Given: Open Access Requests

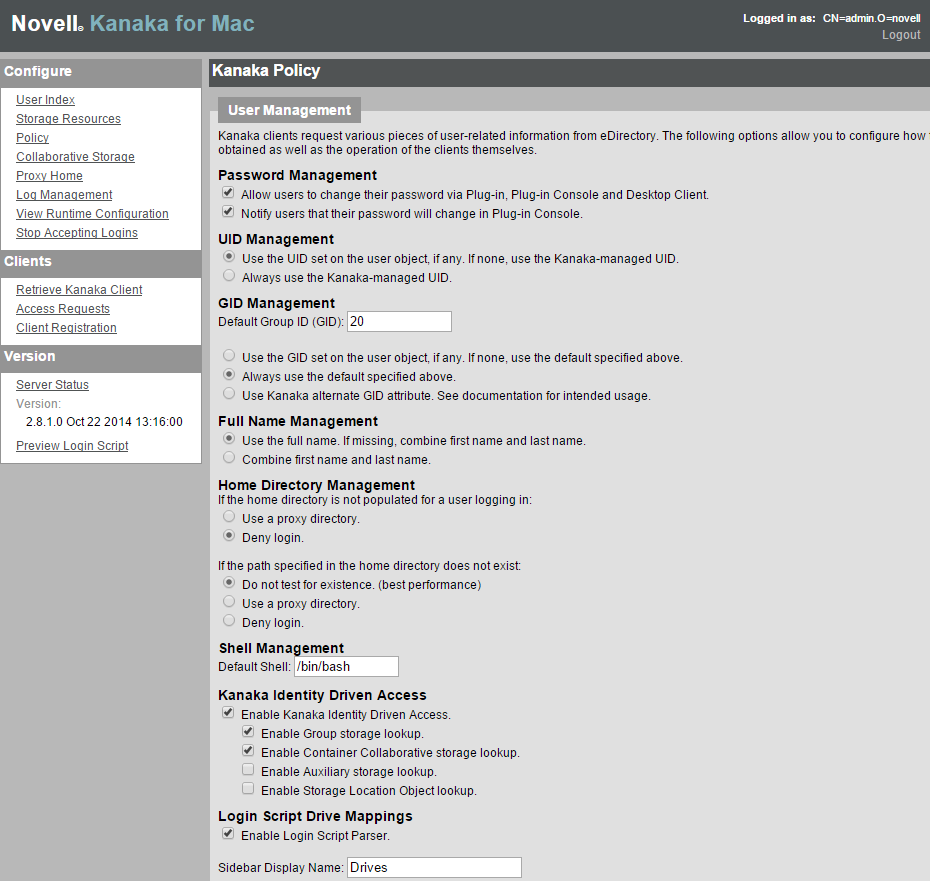Looking at the screenshot, I should (63, 308).
